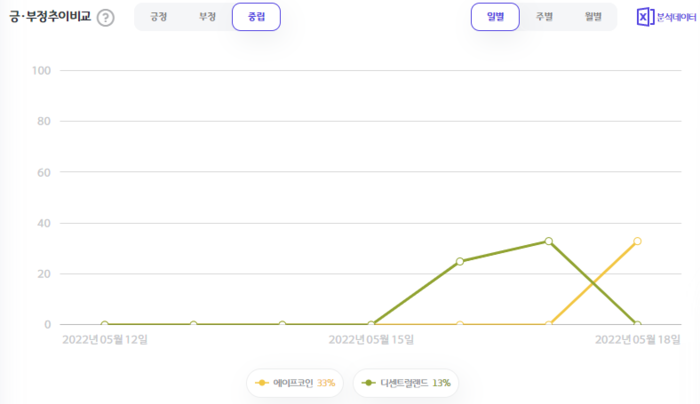This screenshot has width=700, height=404.
Task: Select the green data point on 05월 15일
Action: [371, 324]
